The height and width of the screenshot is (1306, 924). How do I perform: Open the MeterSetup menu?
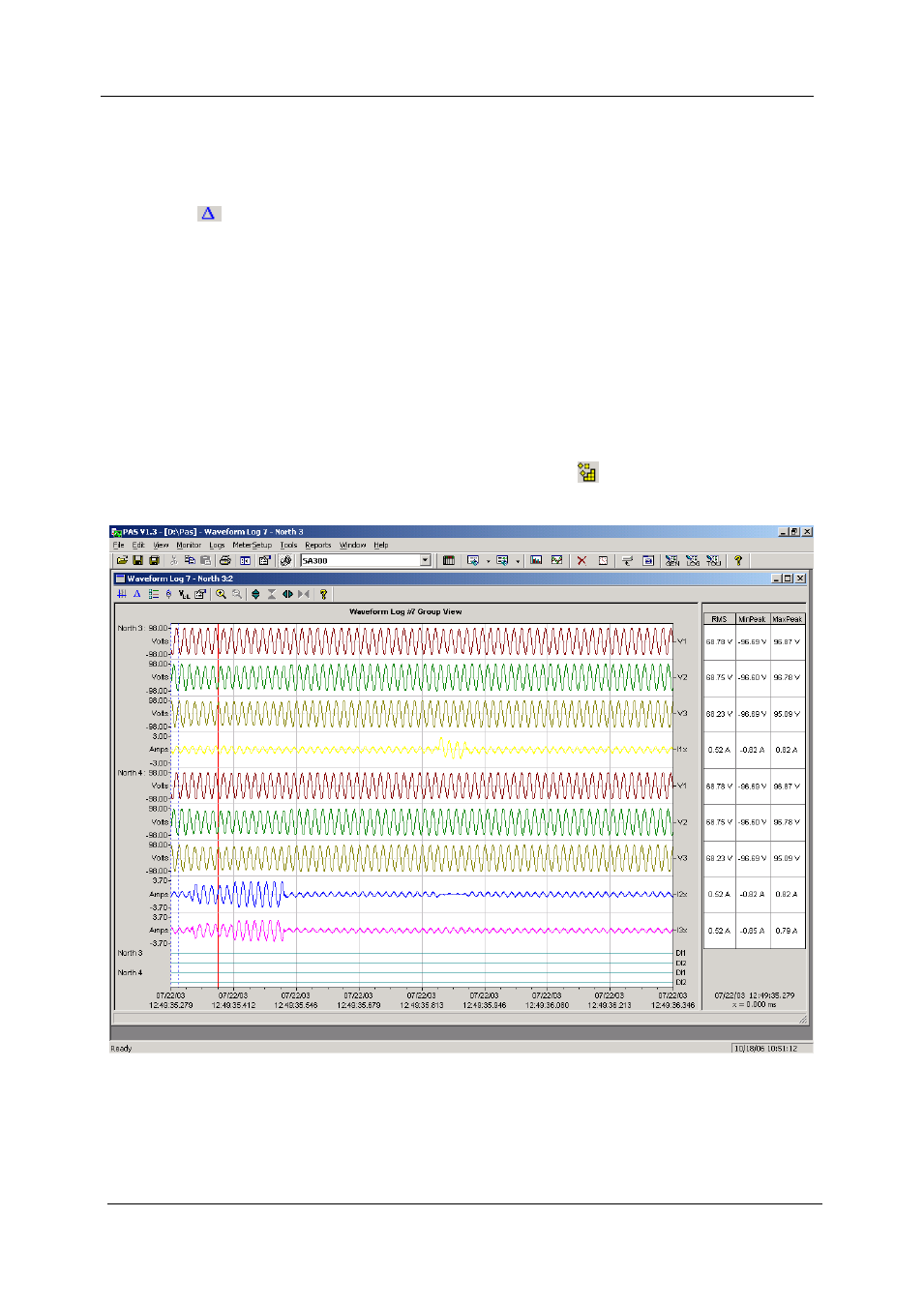click(252, 546)
